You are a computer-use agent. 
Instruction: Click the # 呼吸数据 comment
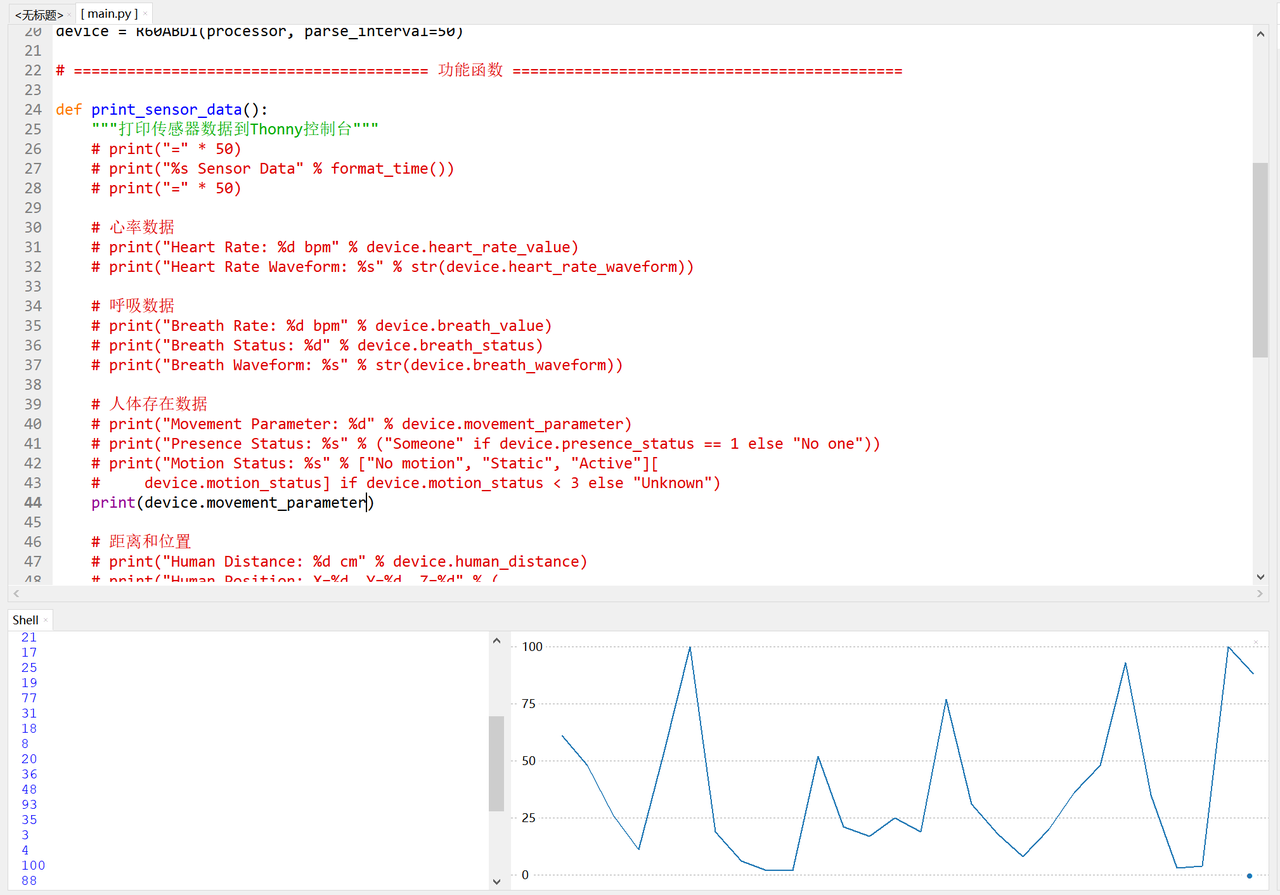coord(132,306)
